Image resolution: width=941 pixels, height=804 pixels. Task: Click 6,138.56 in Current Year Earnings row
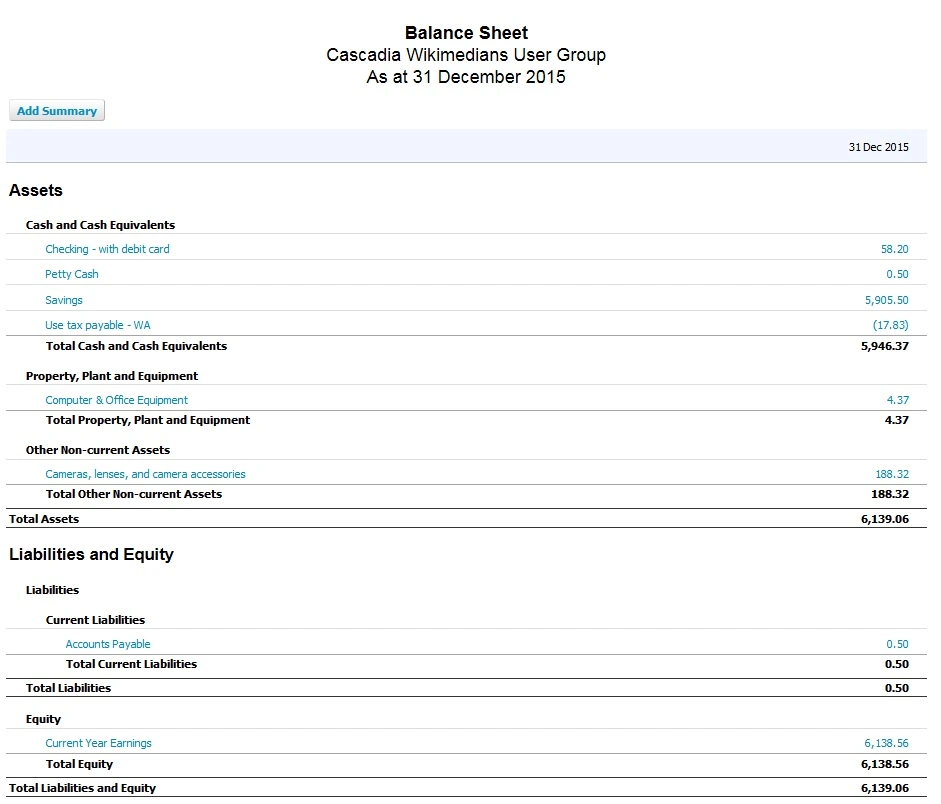coord(886,743)
